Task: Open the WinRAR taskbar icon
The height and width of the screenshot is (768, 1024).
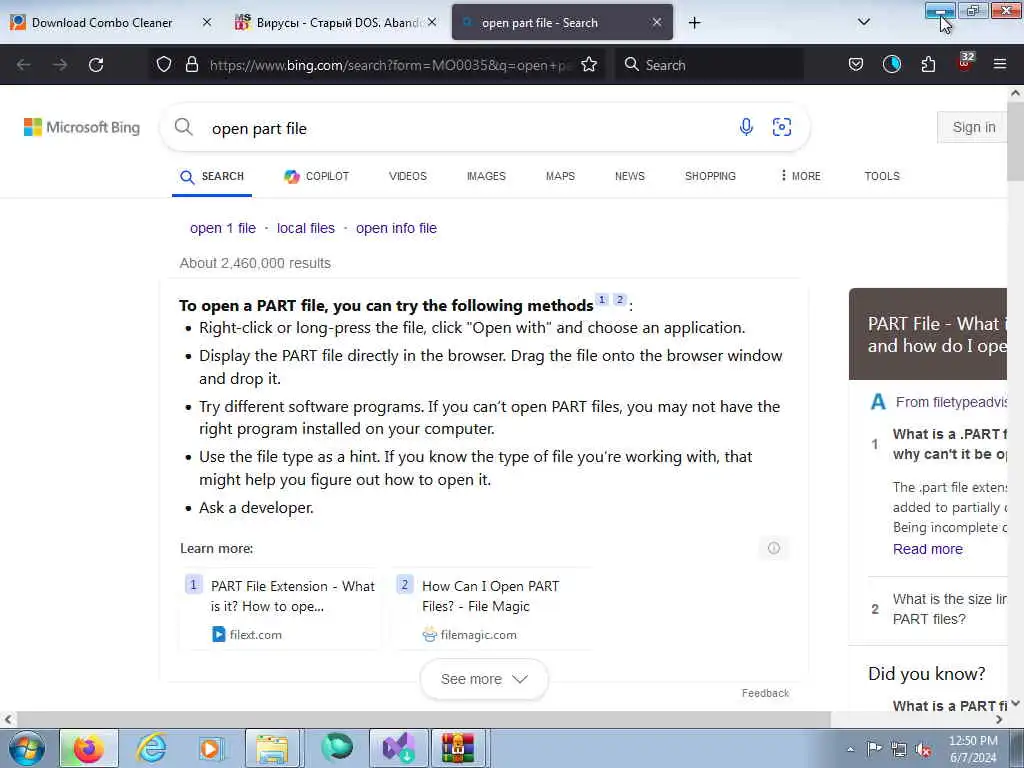Action: click(x=458, y=748)
